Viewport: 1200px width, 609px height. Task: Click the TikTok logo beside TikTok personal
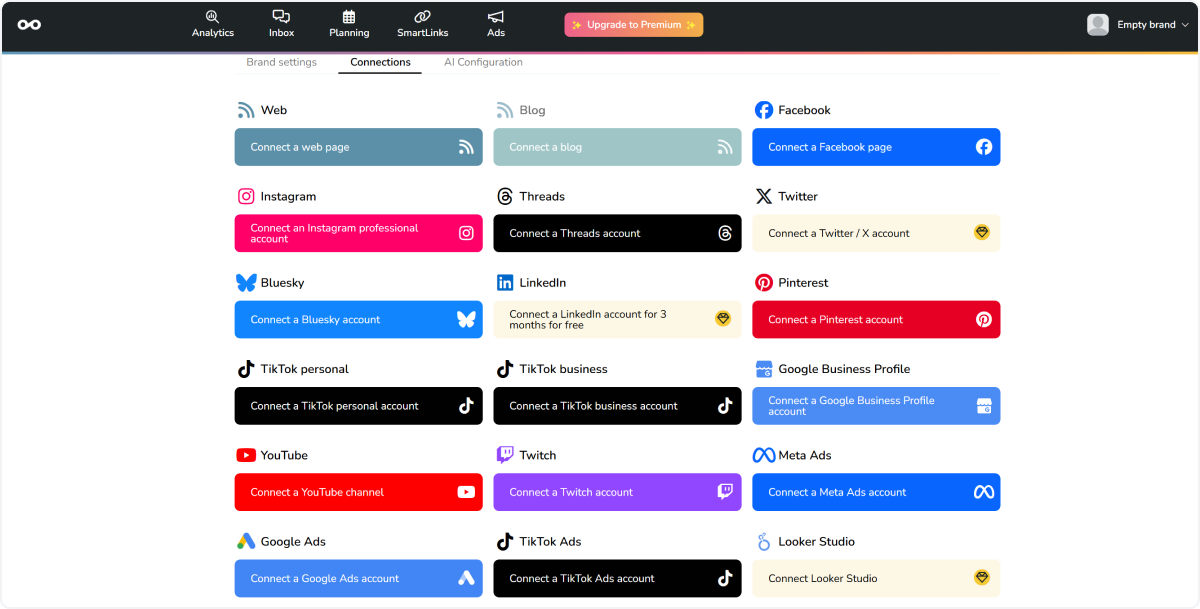(246, 369)
